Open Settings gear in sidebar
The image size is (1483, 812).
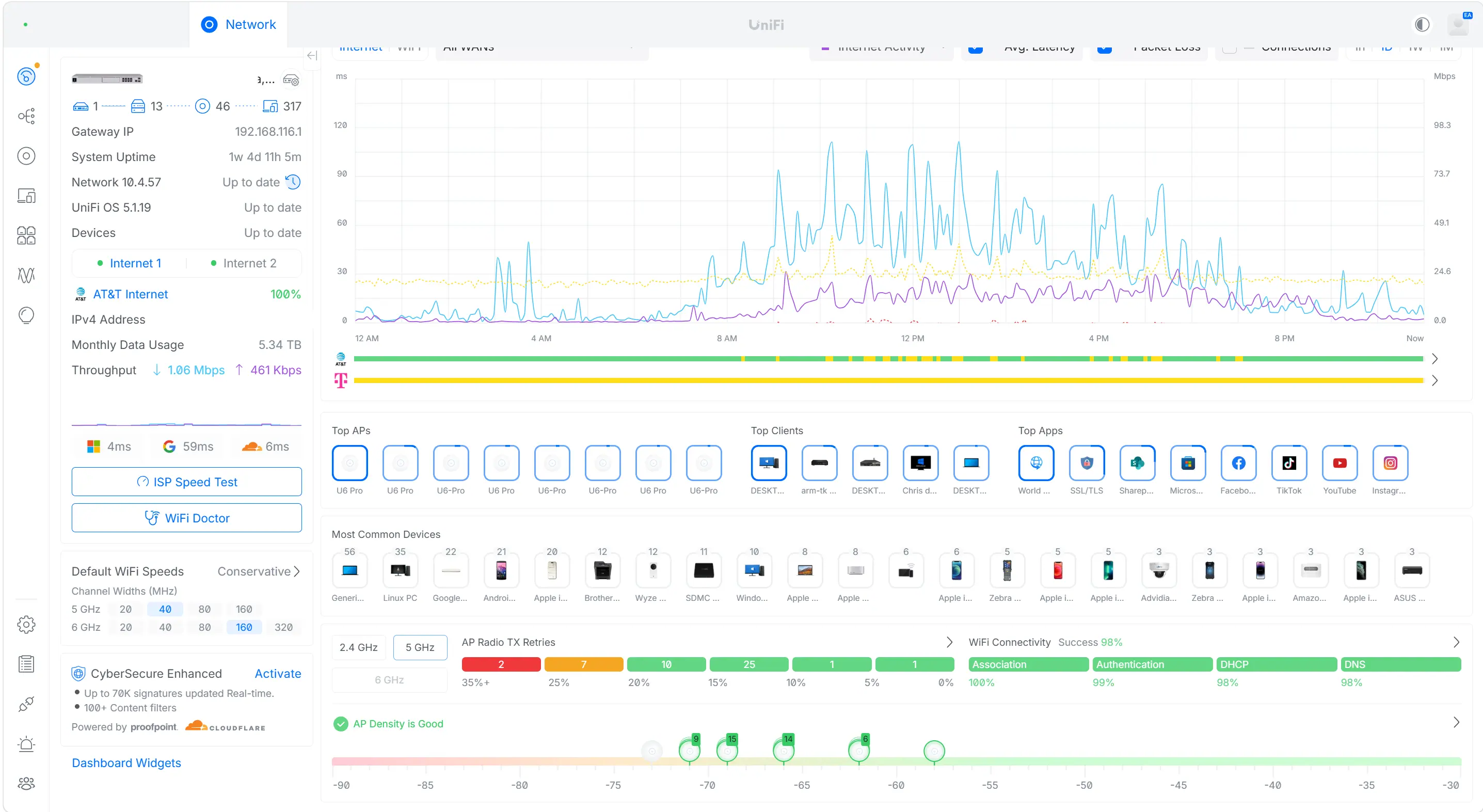(26, 625)
